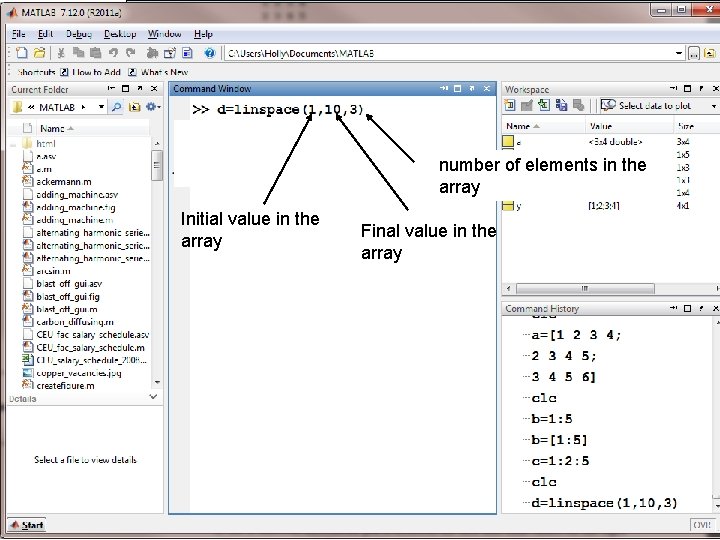Click the Copy icon in main toolbar

[79, 53]
